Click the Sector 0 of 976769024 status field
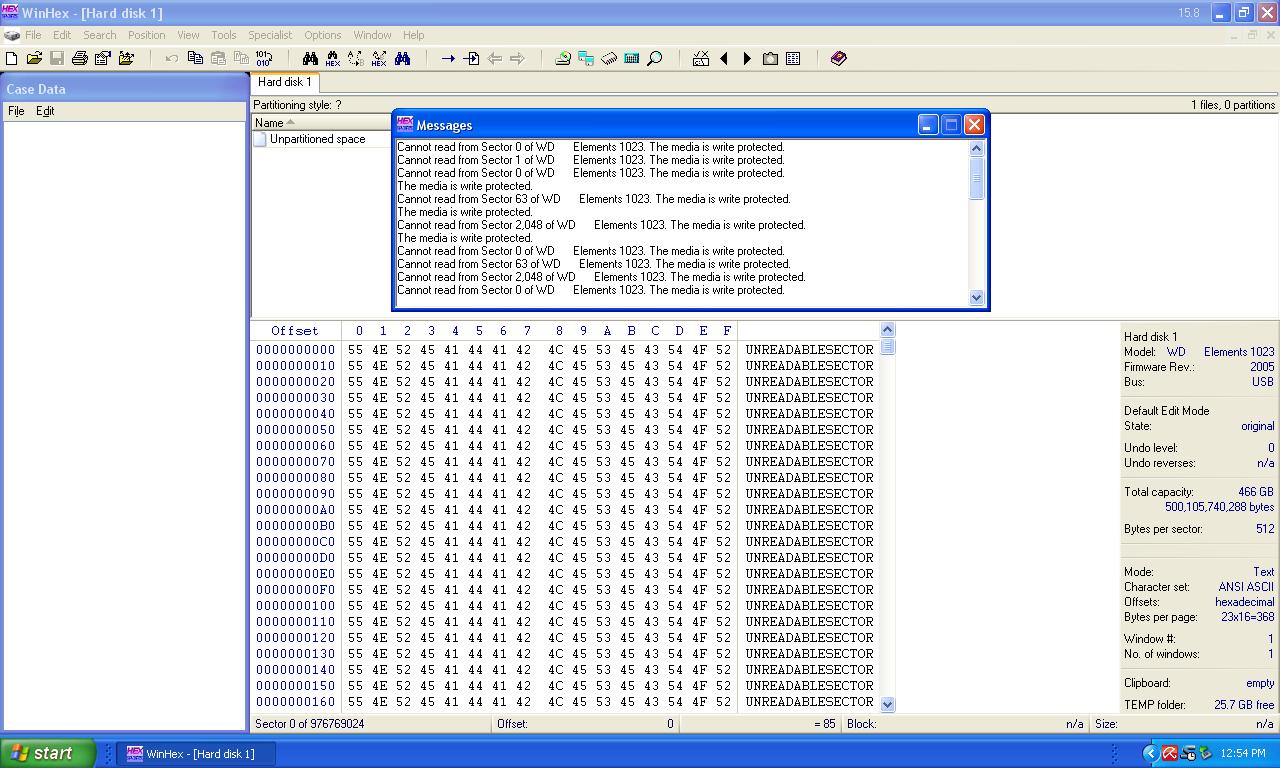1280x768 pixels. click(x=370, y=724)
